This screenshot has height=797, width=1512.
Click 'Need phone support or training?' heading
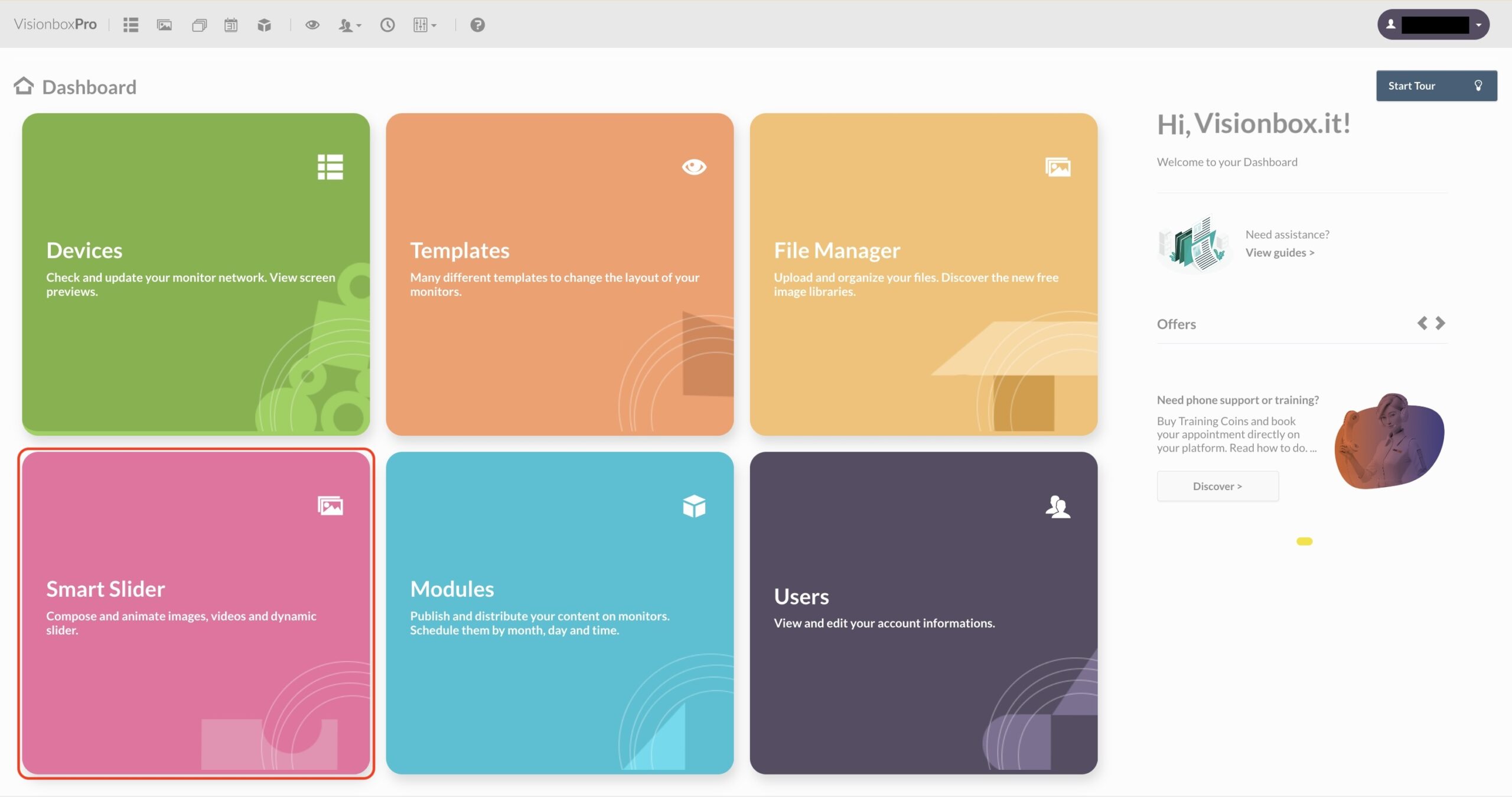(1238, 400)
